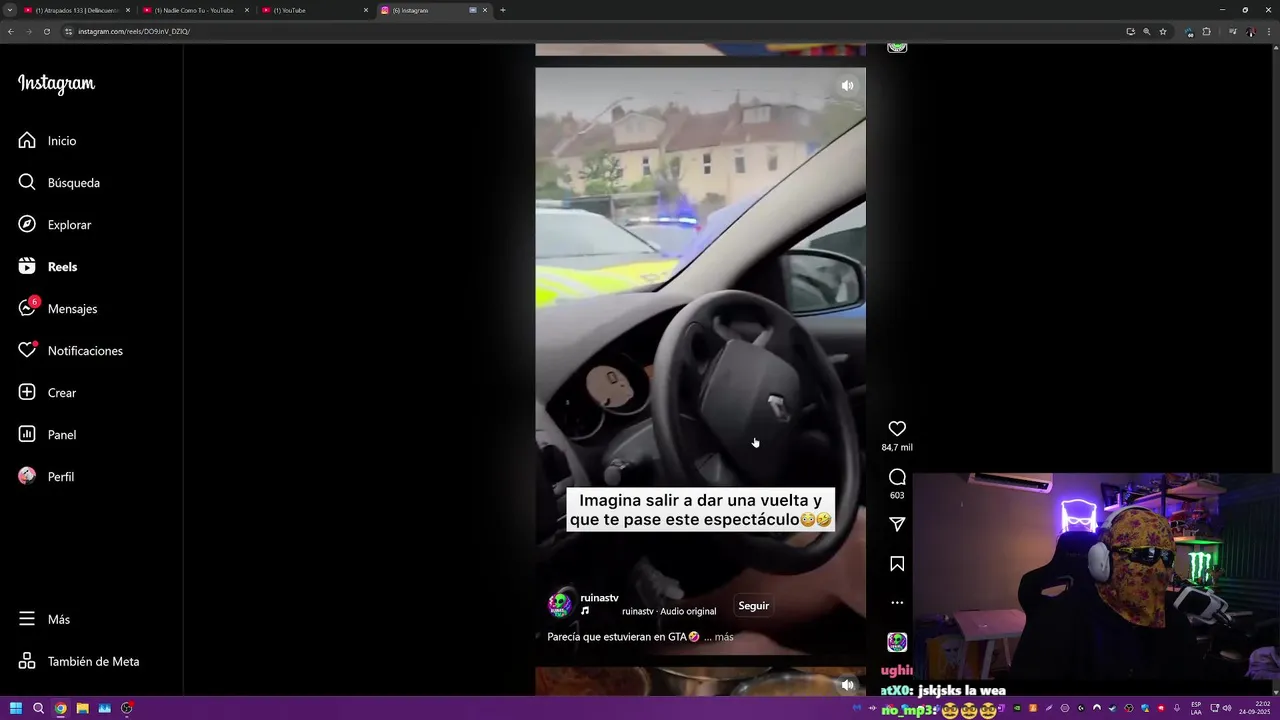
Task: Click Crear to make a post
Action: point(47,393)
